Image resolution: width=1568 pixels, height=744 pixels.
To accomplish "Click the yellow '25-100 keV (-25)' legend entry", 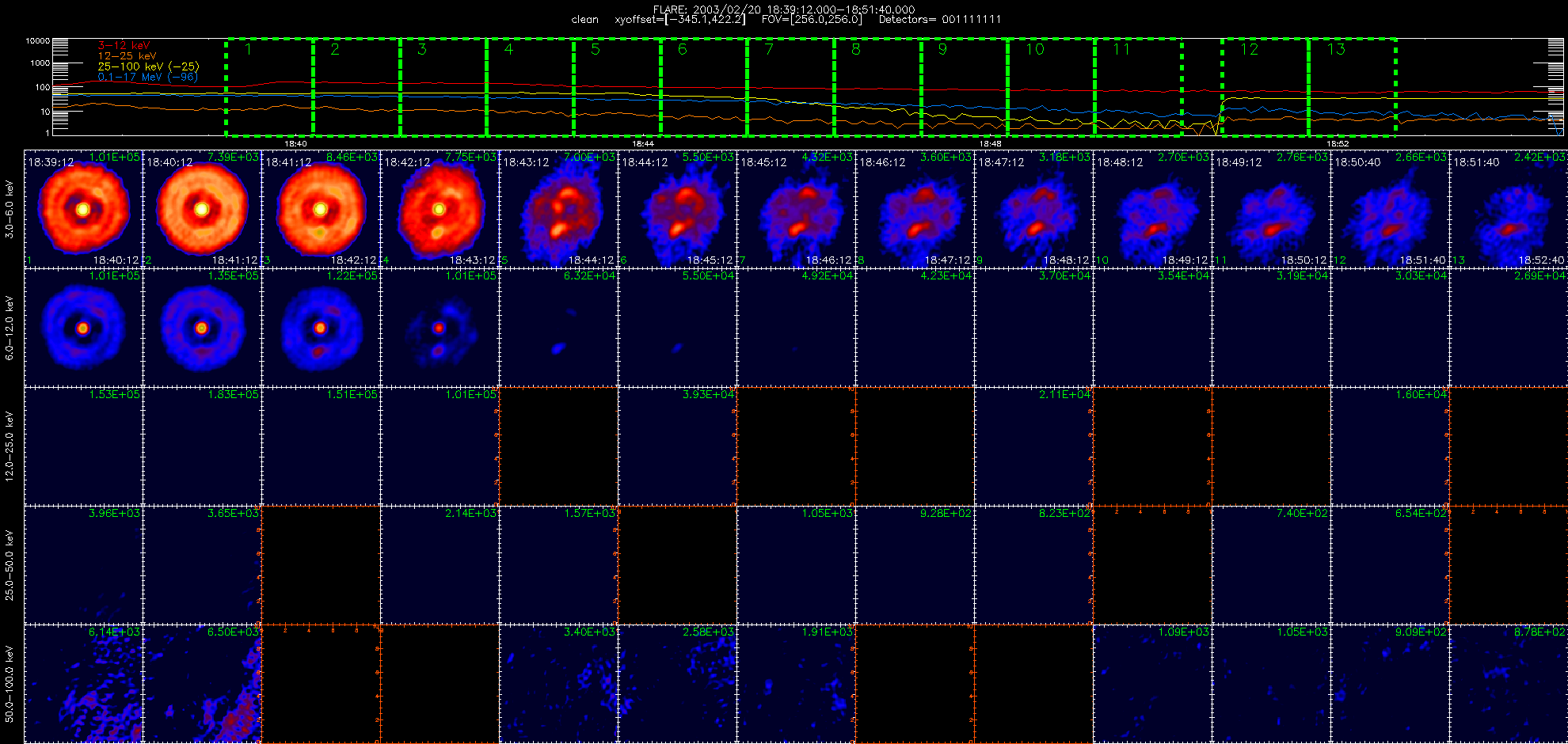I will 148,66.
